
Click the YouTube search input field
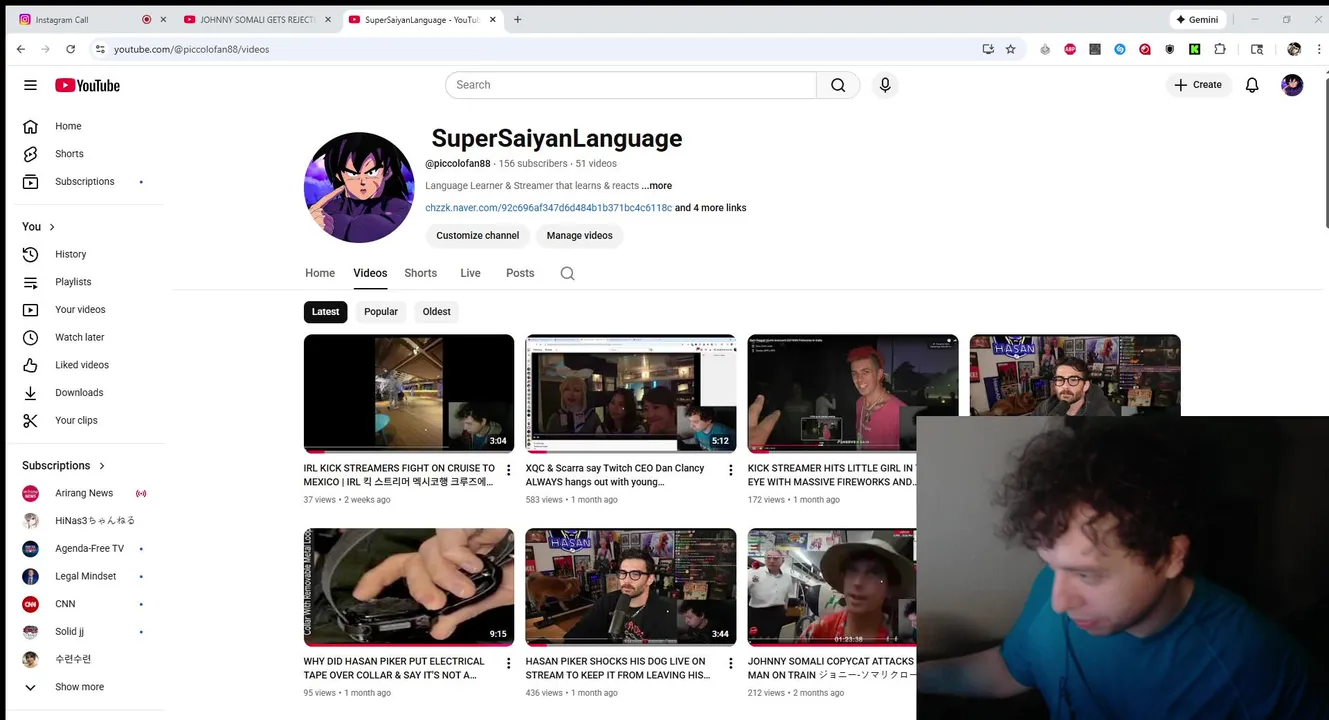[x=631, y=85]
